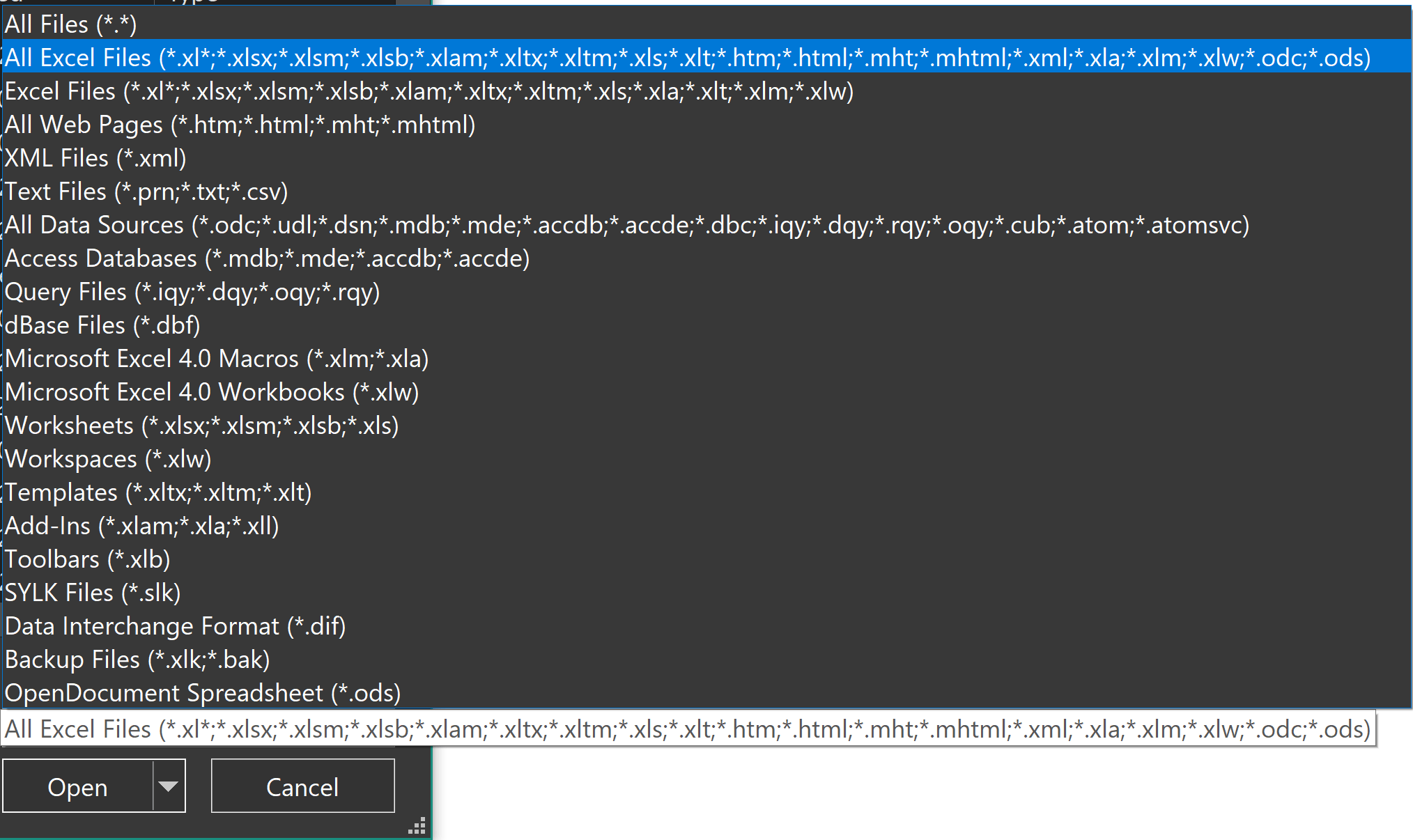The image size is (1413, 840).
Task: Select dBase Files (*.dbf) option
Action: (102, 325)
